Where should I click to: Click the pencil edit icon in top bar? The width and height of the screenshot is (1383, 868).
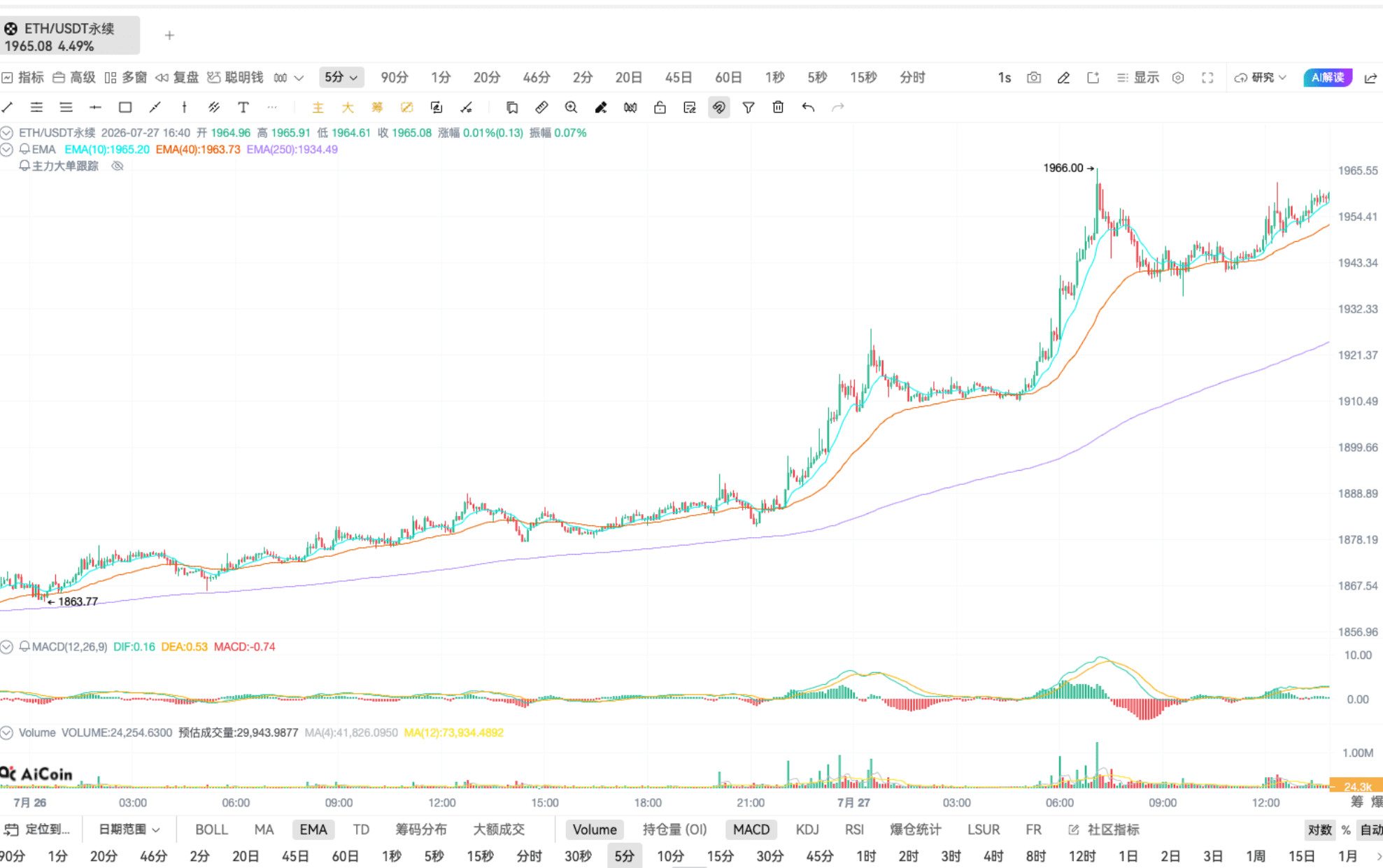coord(1063,78)
